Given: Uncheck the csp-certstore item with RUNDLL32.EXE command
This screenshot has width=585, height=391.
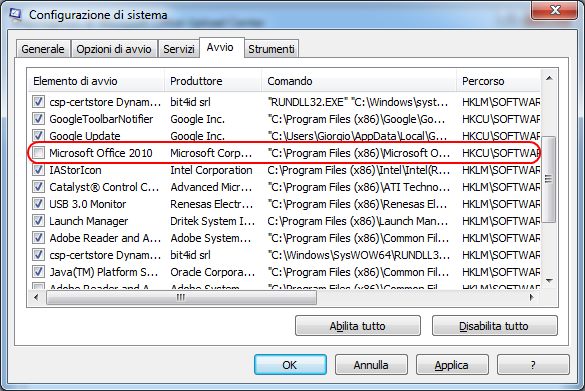Looking at the screenshot, I should [38, 102].
